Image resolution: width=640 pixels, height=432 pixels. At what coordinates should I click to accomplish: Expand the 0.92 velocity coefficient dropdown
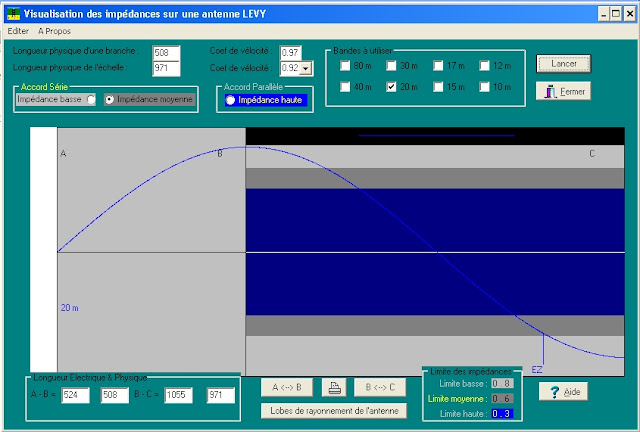[306, 68]
